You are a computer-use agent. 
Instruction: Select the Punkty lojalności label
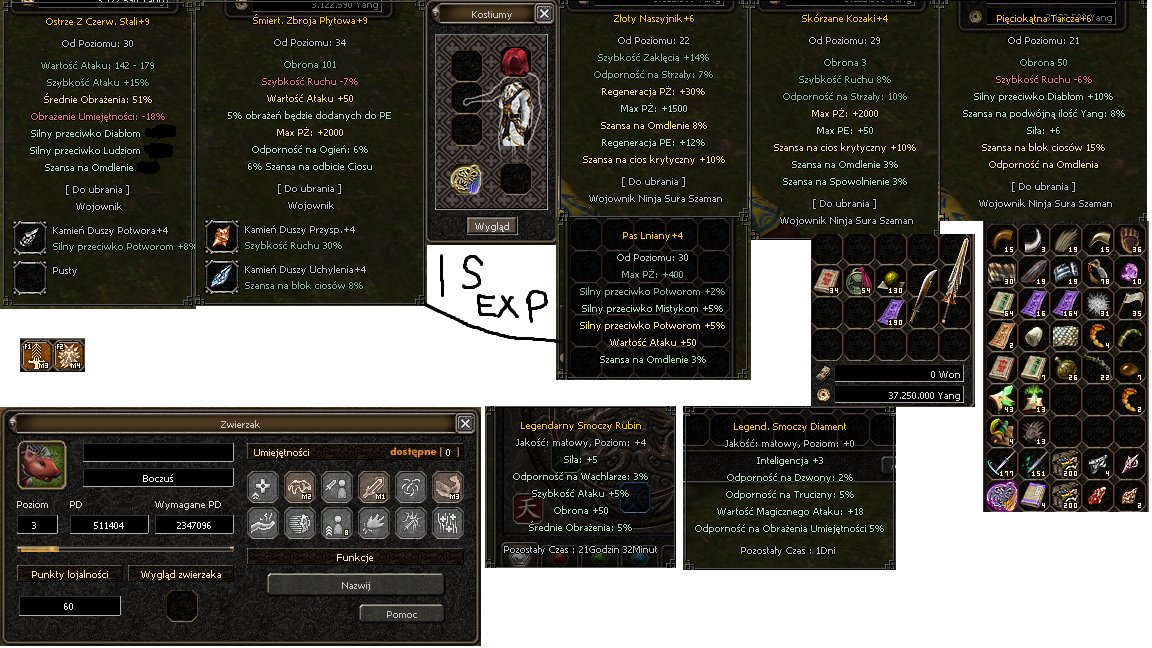click(x=70, y=575)
